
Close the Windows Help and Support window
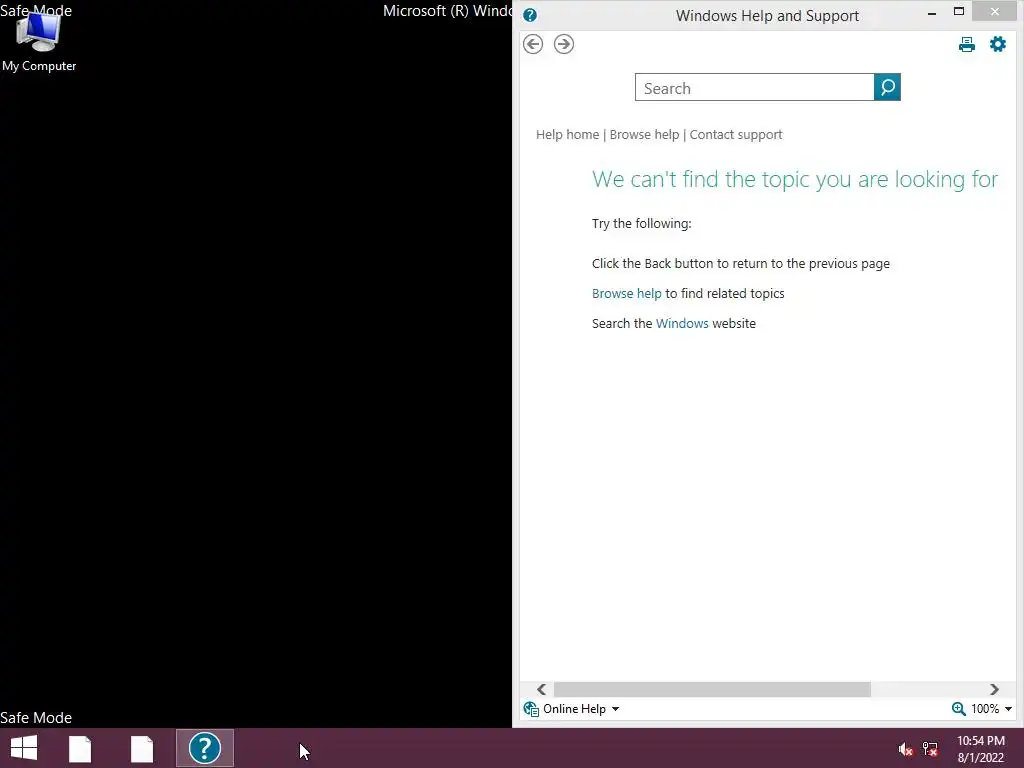pyautogui.click(x=995, y=12)
